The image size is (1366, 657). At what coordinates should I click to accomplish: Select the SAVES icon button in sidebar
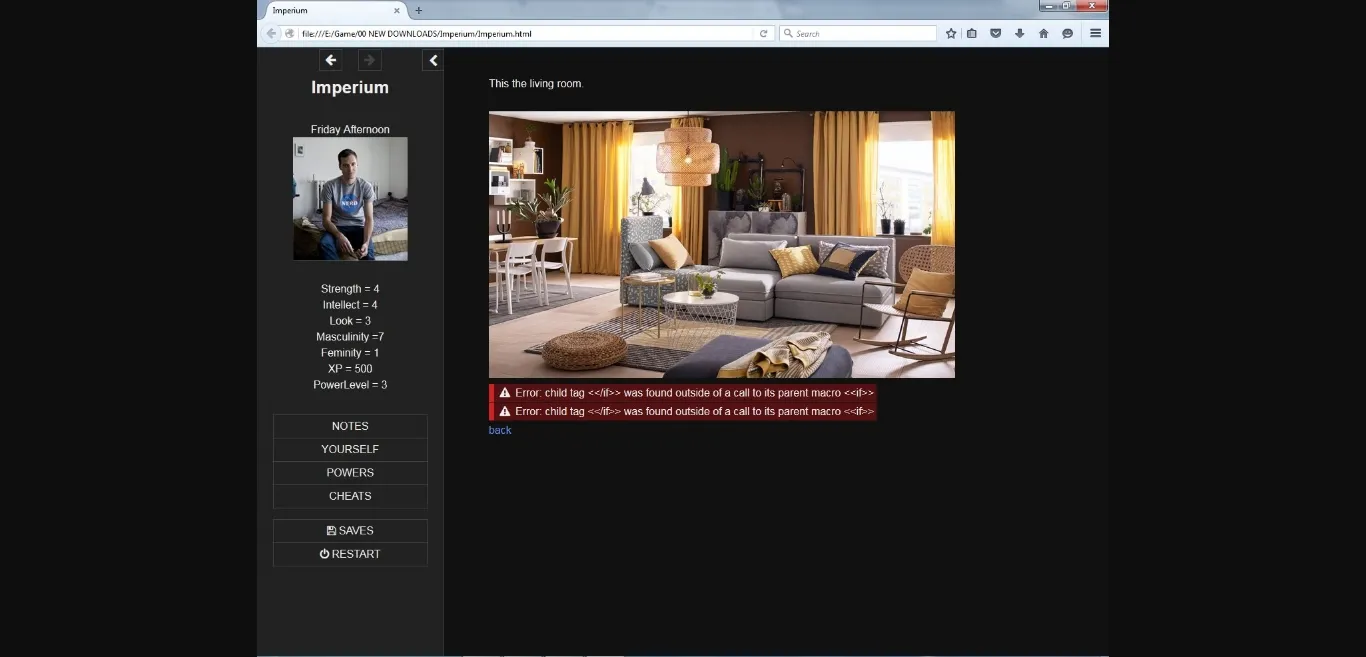coord(350,530)
